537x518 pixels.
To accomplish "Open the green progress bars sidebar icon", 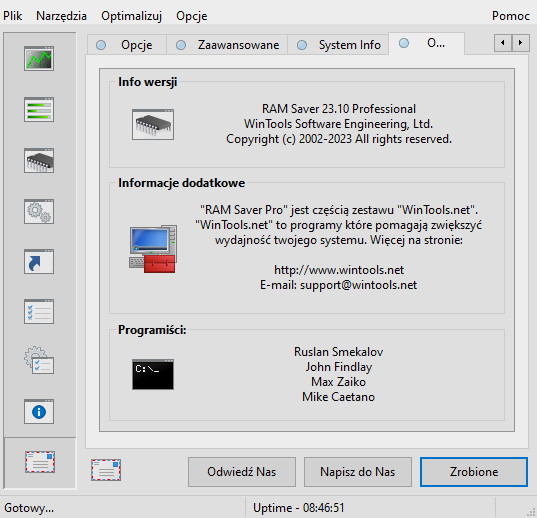I will coord(39,110).
